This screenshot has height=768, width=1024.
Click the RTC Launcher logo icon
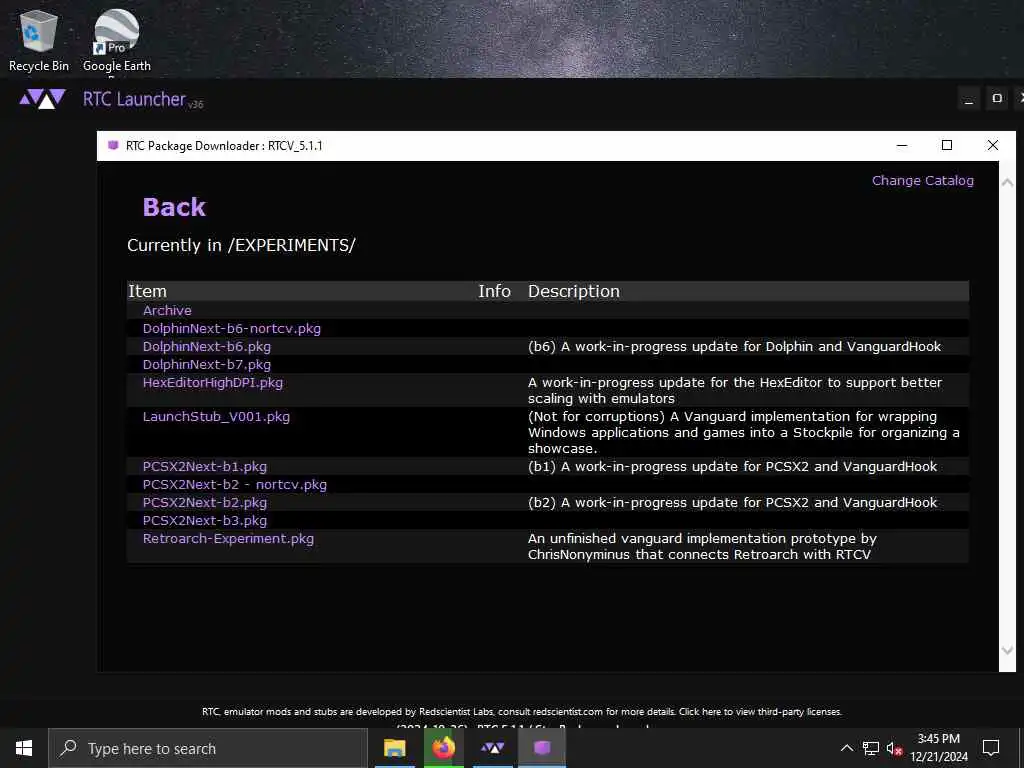coord(42,99)
